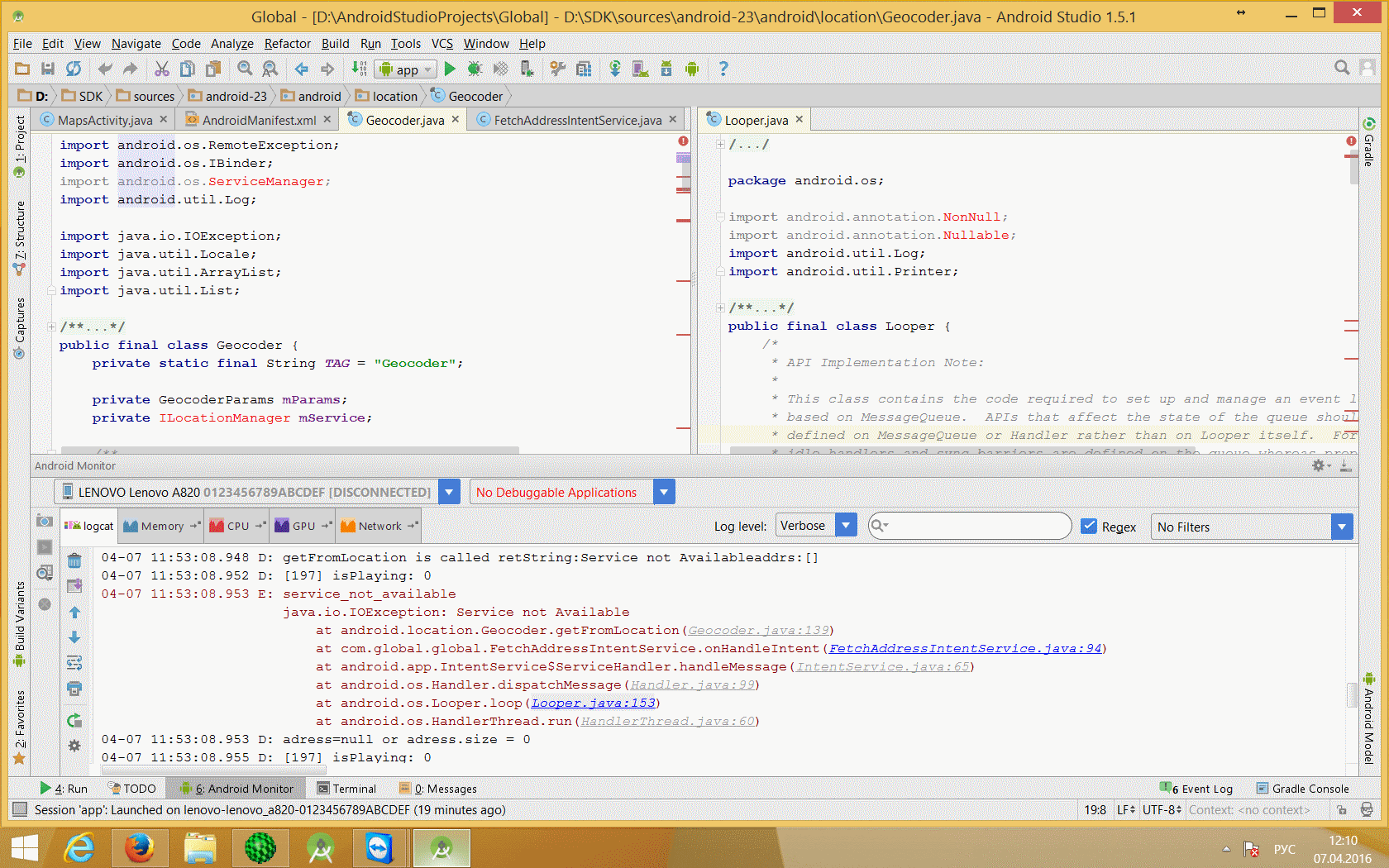Follow the Looper.java:153 stack trace link
Image resolution: width=1389 pixels, height=868 pixels.
[x=593, y=703]
